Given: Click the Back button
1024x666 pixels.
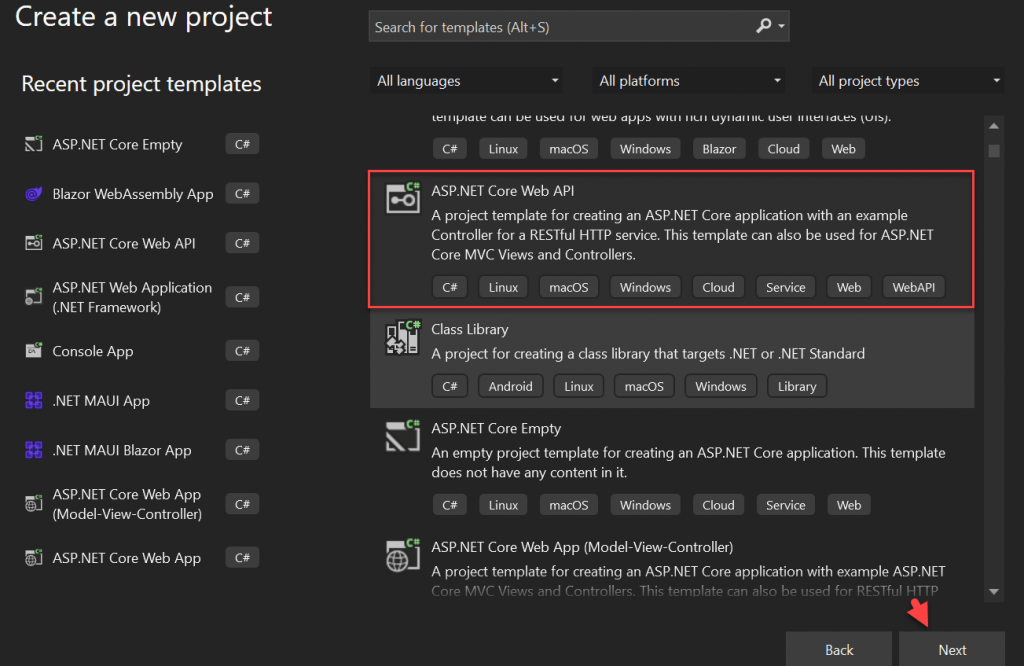Looking at the screenshot, I should click(839, 650).
